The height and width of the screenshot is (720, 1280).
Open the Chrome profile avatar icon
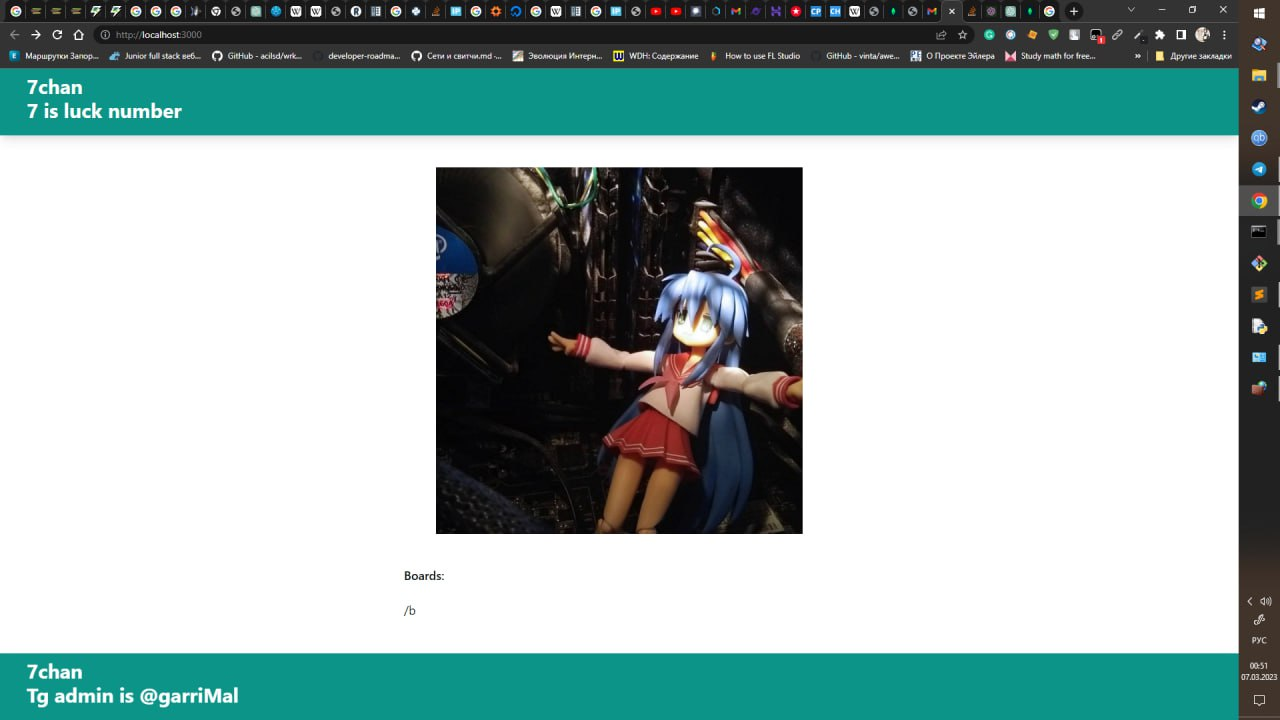pyautogui.click(x=1202, y=34)
